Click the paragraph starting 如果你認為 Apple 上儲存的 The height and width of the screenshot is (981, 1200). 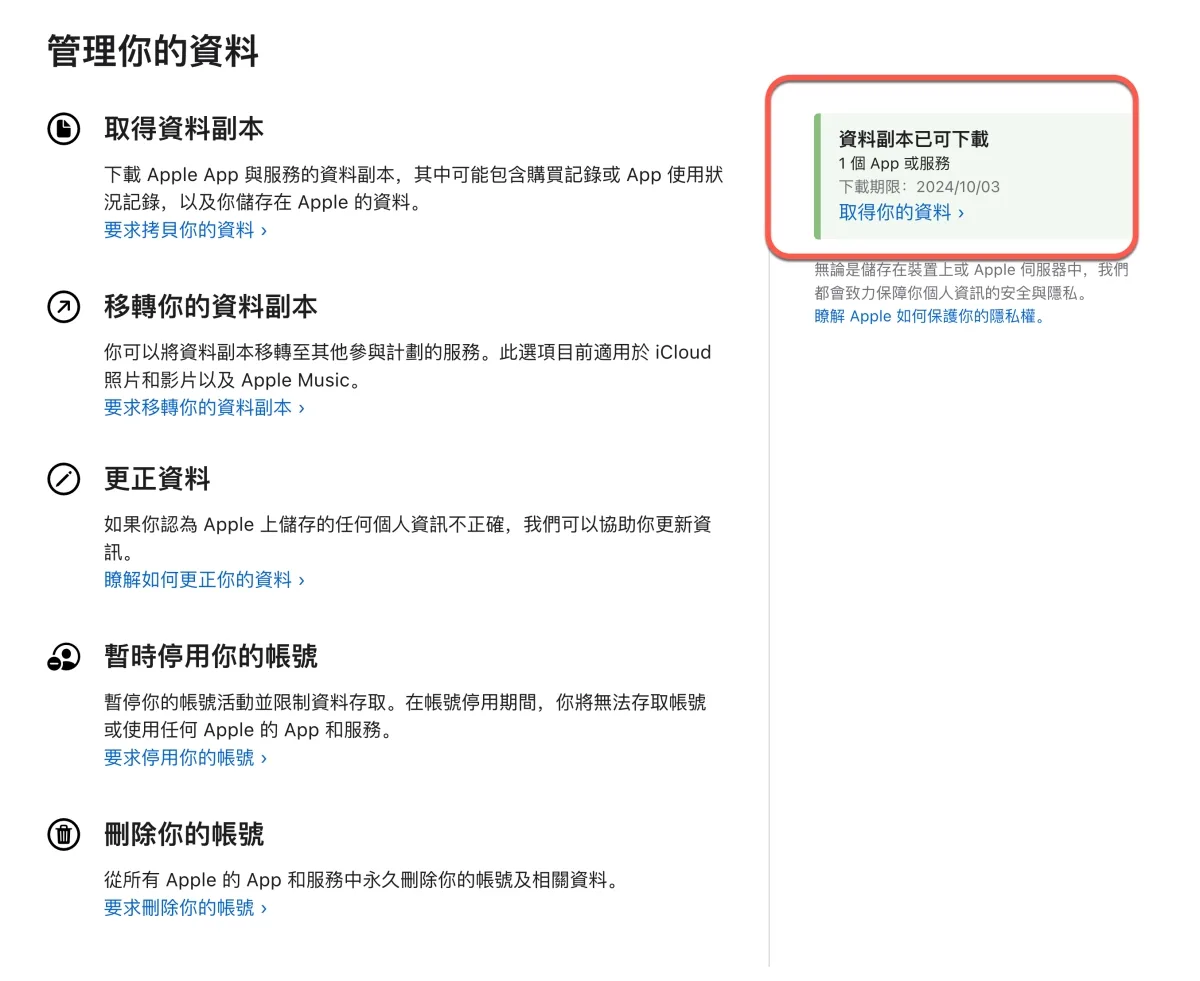pos(408,538)
